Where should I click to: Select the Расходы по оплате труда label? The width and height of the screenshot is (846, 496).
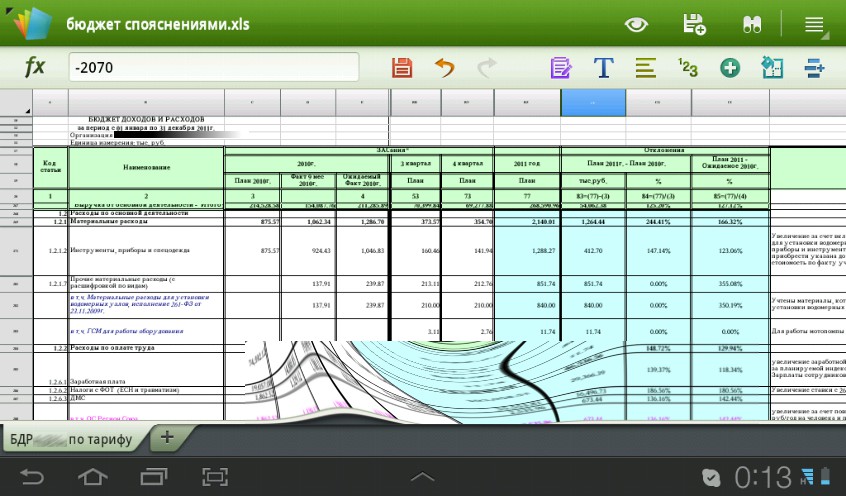click(146, 348)
